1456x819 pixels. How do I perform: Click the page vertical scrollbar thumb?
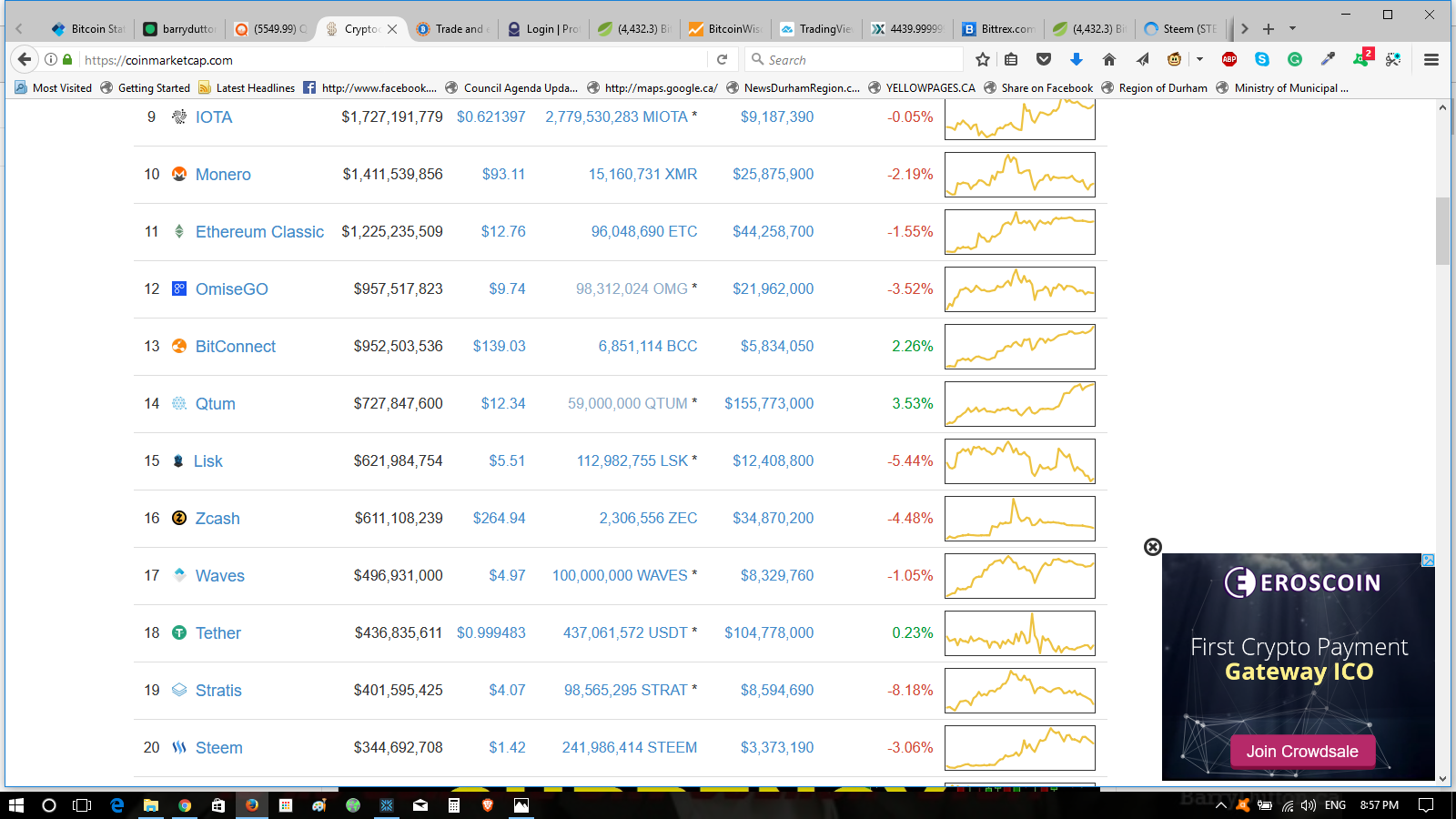(x=1442, y=230)
